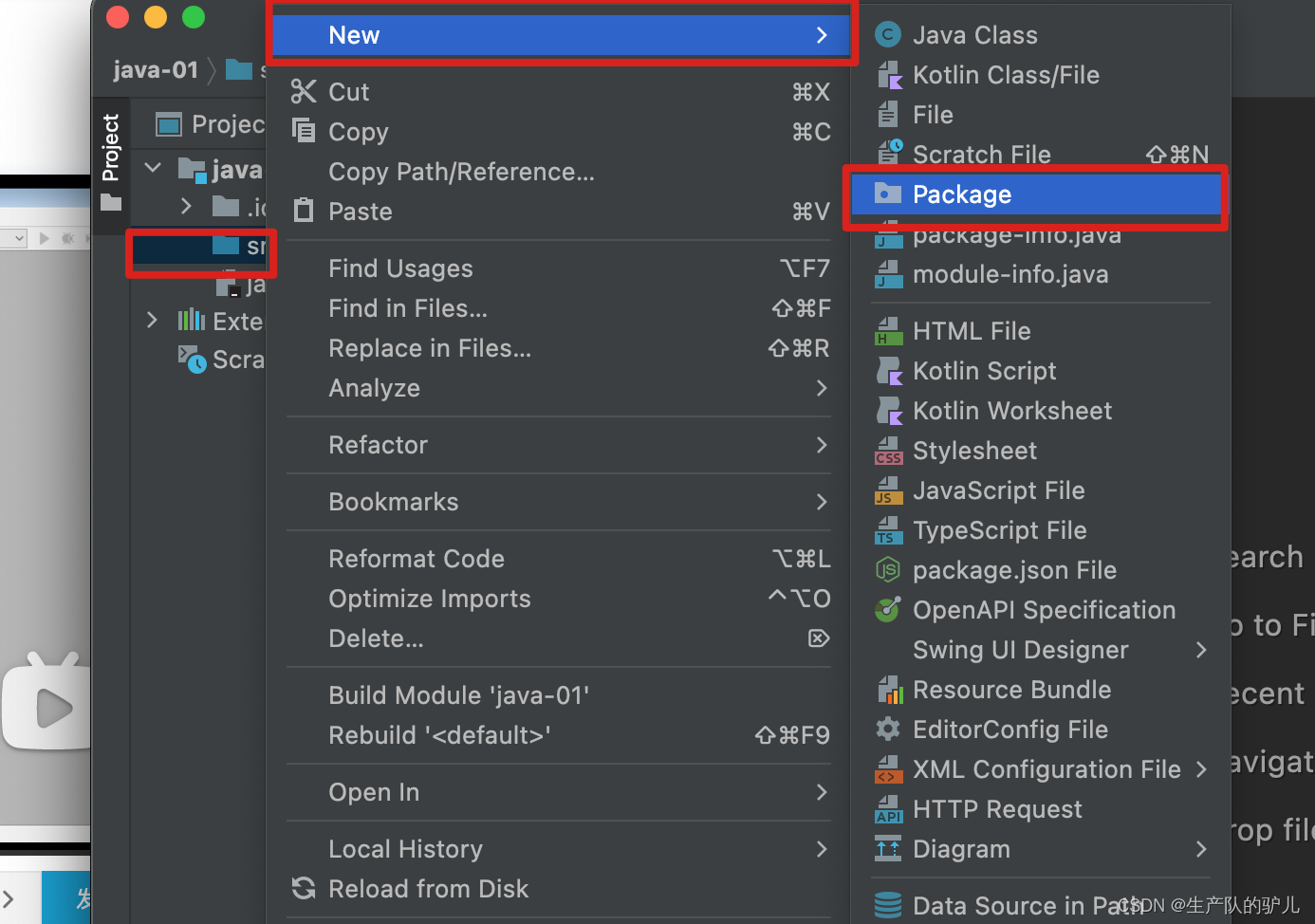Image resolution: width=1315 pixels, height=924 pixels.
Task: Open the Project view dropdown header
Action: (x=211, y=124)
